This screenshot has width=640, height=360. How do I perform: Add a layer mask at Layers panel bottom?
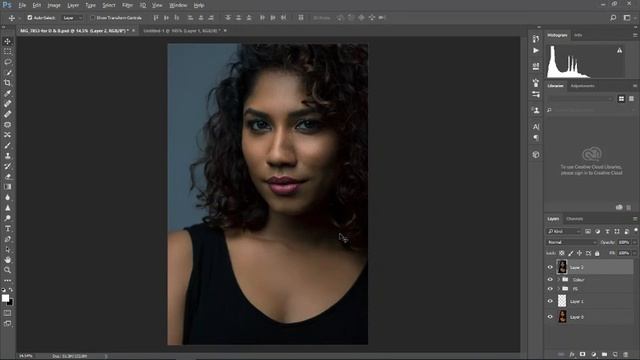coord(582,354)
